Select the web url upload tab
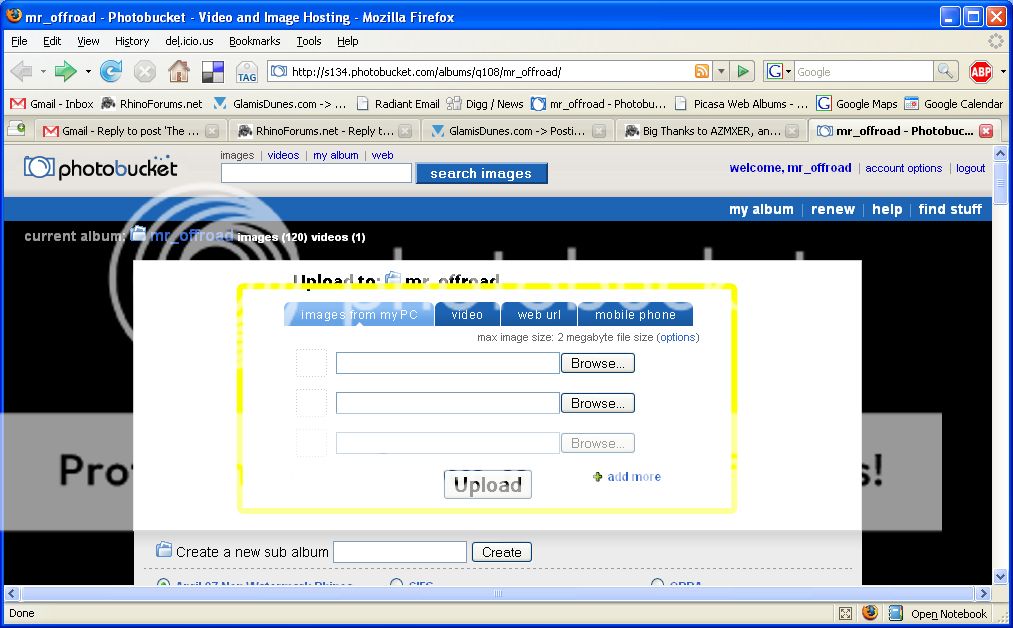 click(539, 315)
